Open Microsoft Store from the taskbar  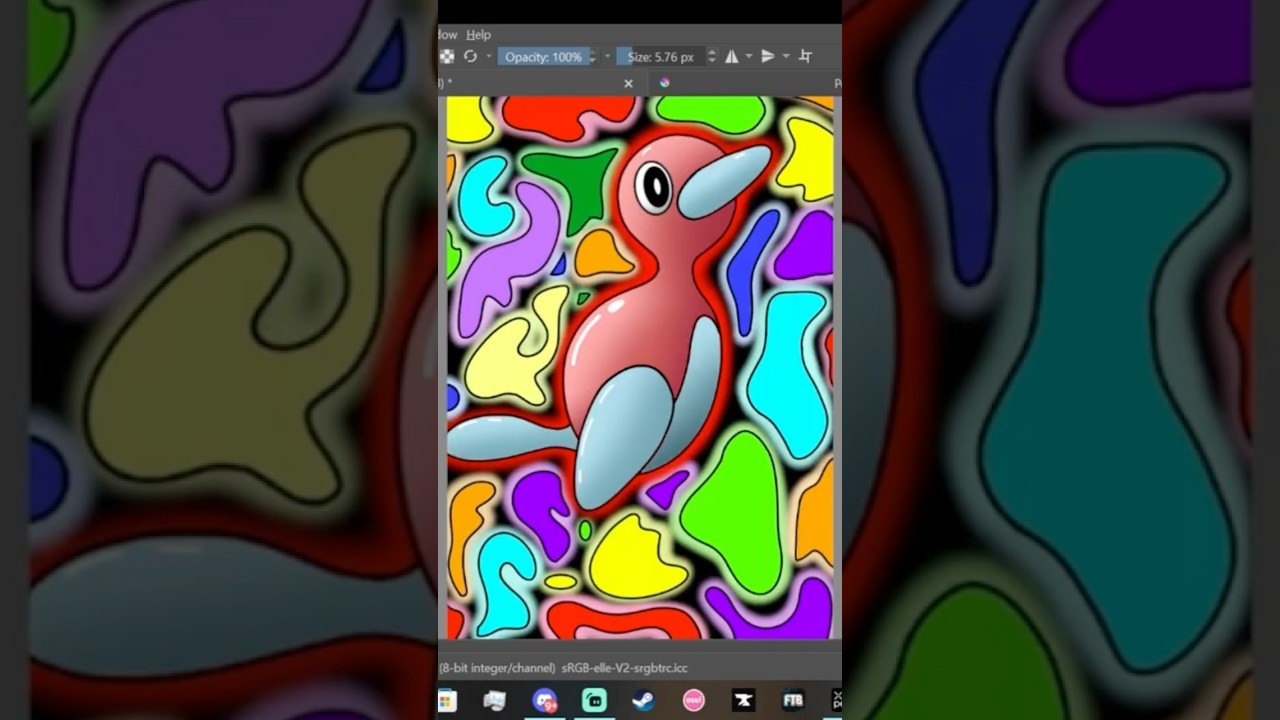click(x=447, y=701)
